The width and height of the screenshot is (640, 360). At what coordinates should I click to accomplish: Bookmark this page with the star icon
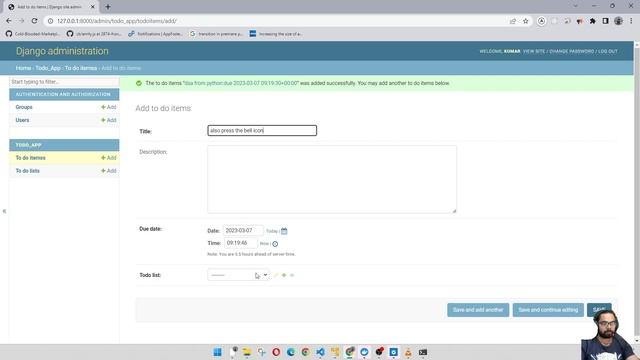coord(526,21)
